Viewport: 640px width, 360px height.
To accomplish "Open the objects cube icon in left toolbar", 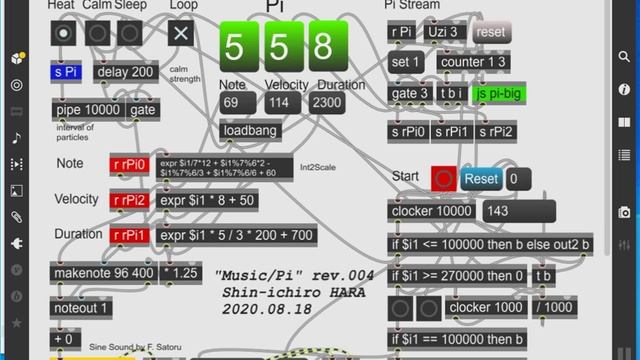I will pyautogui.click(x=17, y=58).
